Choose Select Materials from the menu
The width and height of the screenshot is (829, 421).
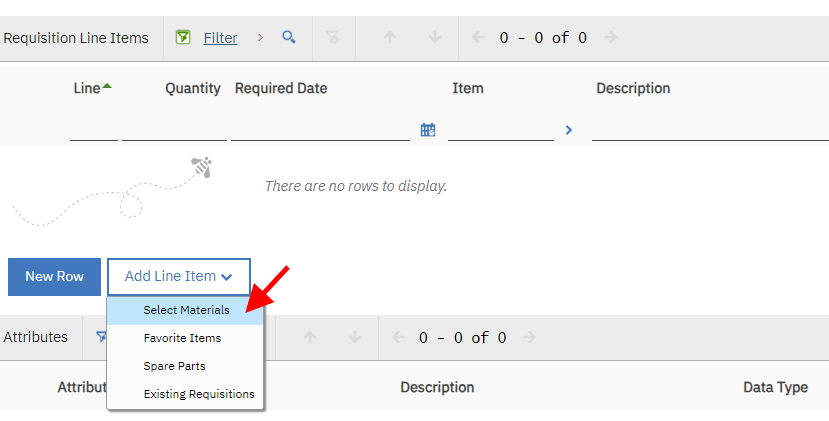point(185,310)
